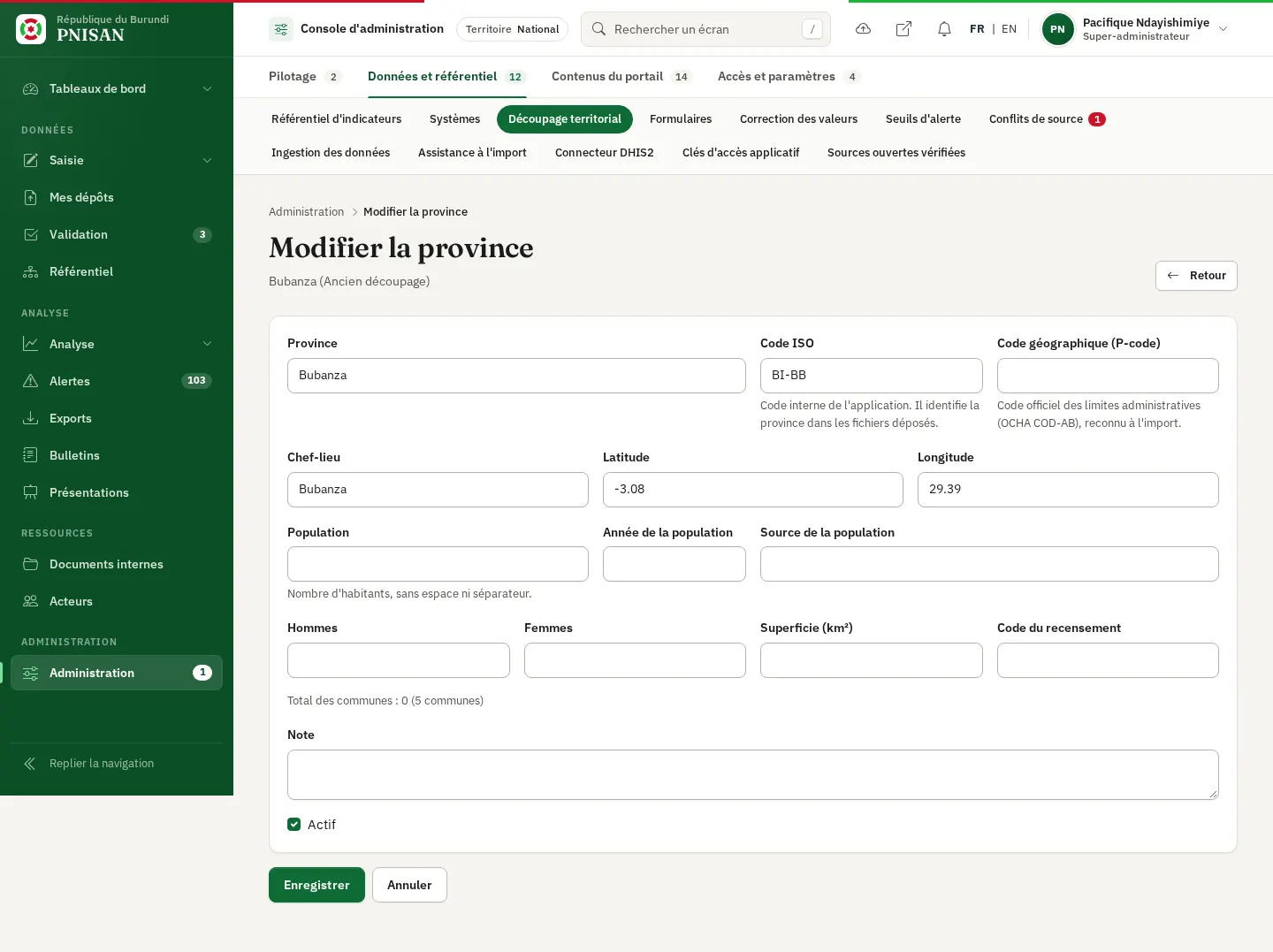
Task: Click the cloud upload icon in header
Action: coord(864,29)
